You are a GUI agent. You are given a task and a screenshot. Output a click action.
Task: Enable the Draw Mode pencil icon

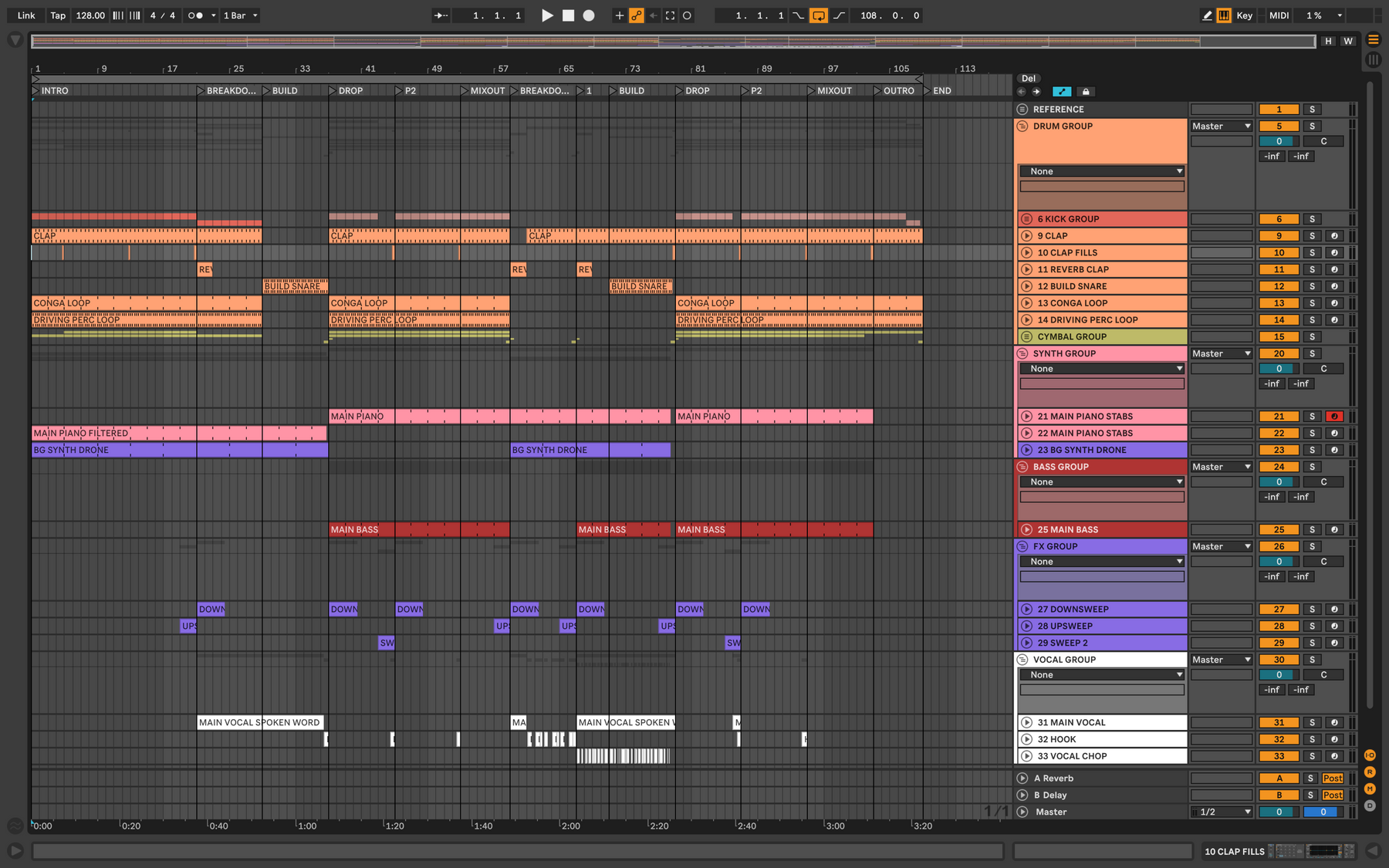pos(1207,15)
